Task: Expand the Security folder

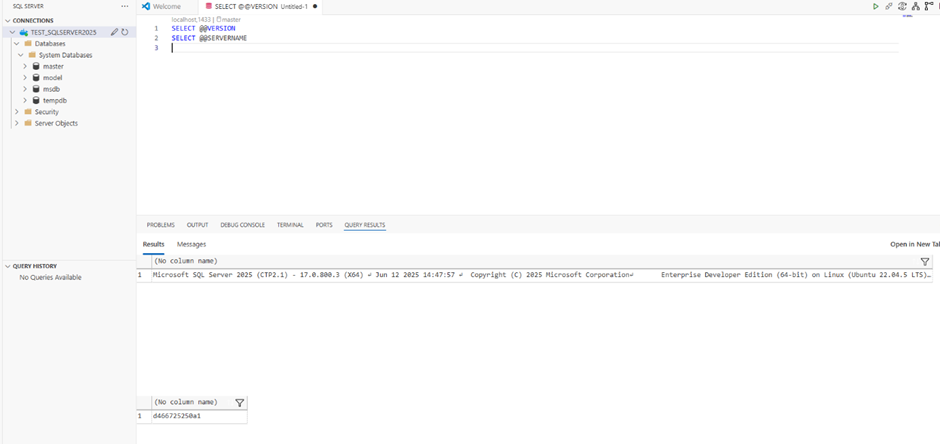Action: [x=17, y=112]
